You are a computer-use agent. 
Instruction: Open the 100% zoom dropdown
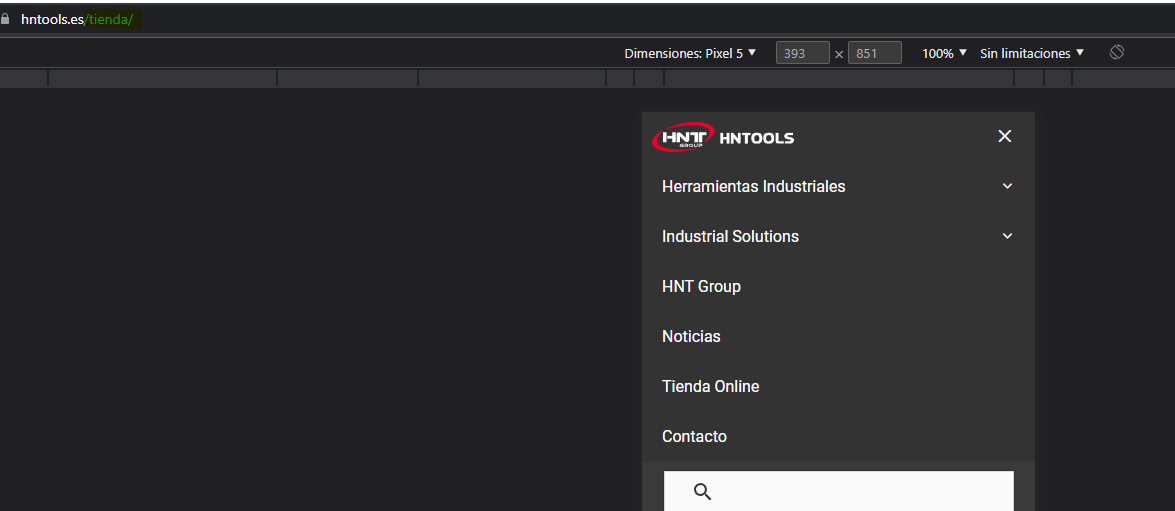[944, 53]
